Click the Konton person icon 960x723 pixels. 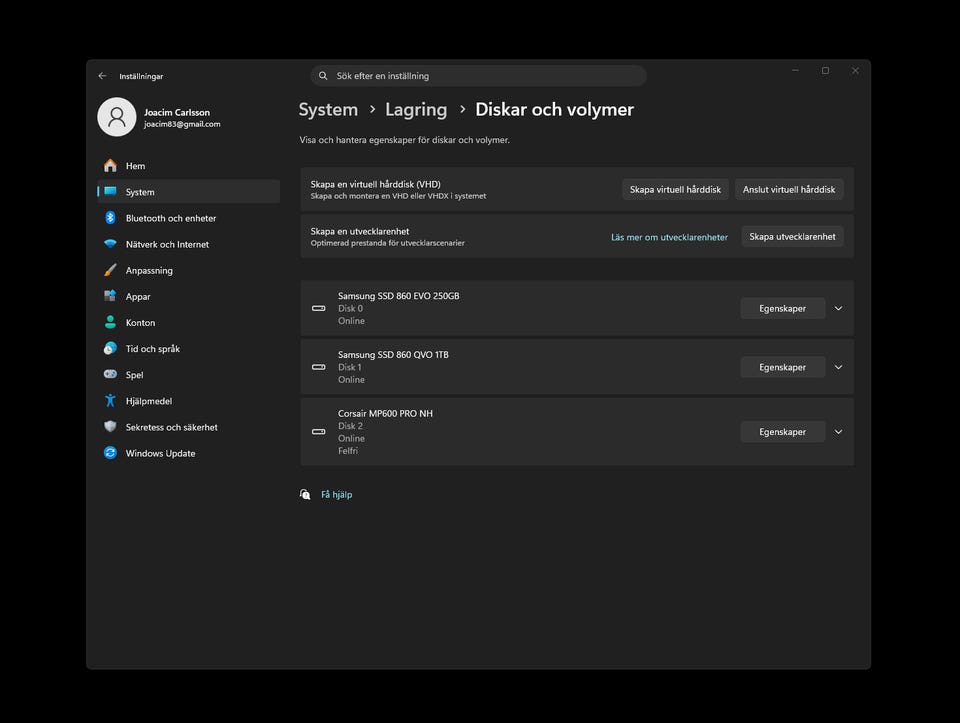click(110, 322)
